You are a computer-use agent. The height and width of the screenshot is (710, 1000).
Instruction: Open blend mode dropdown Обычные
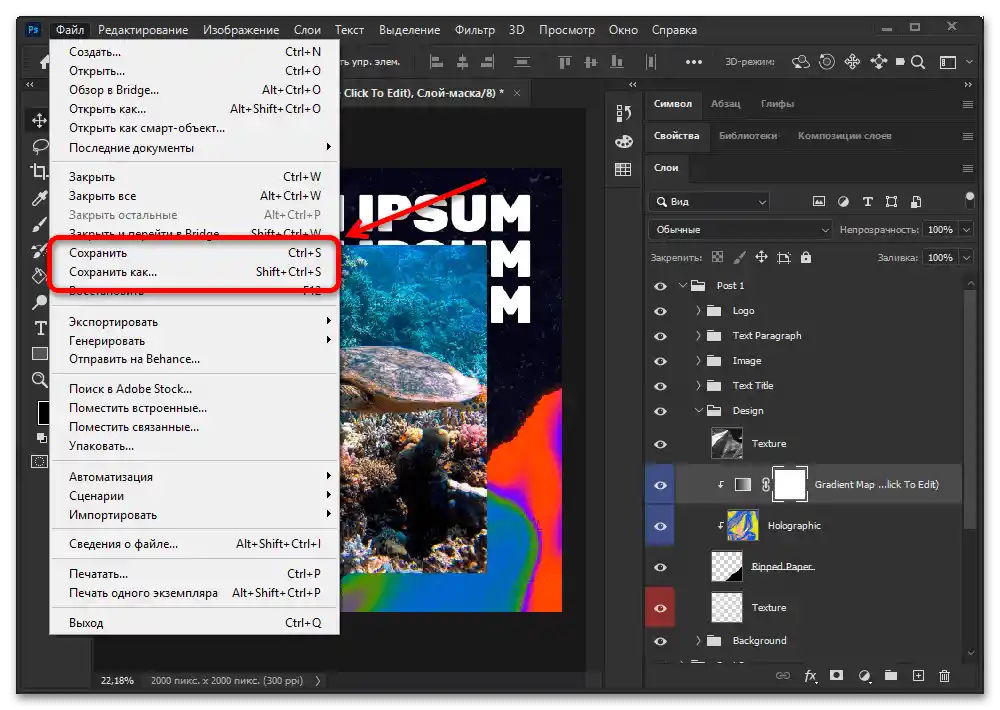[x=741, y=230]
